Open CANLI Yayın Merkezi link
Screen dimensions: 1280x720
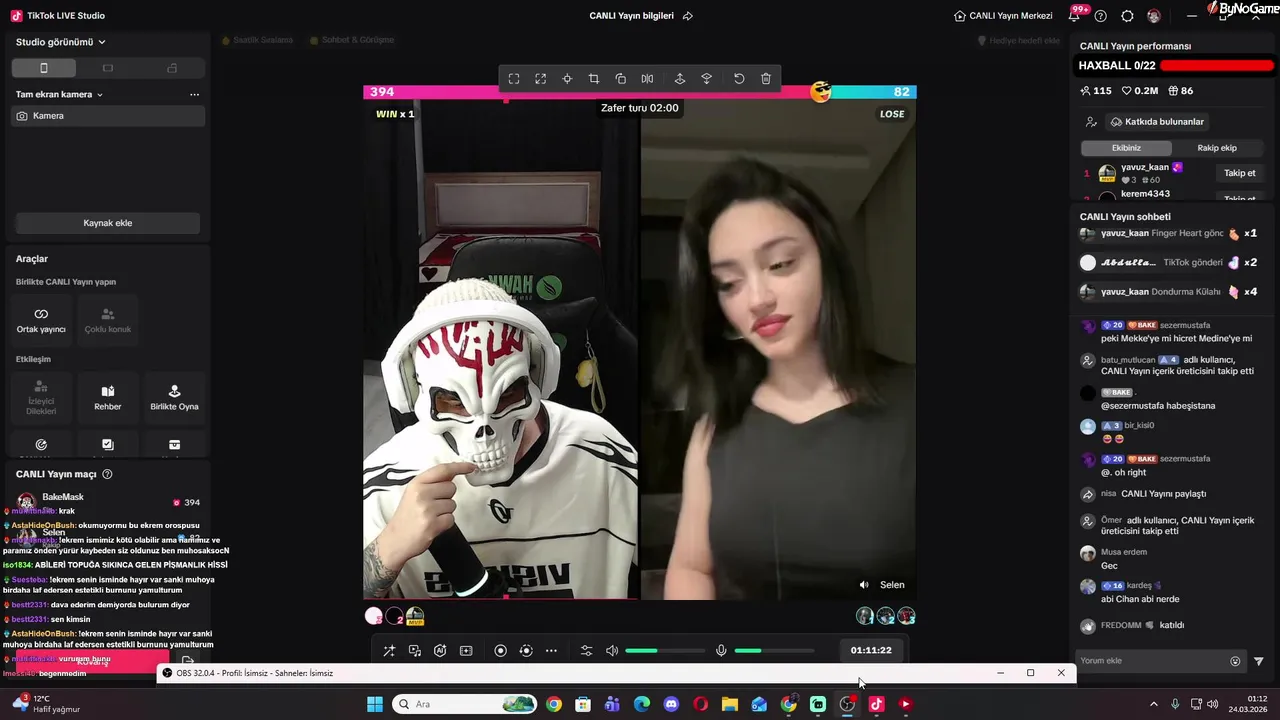1003,16
